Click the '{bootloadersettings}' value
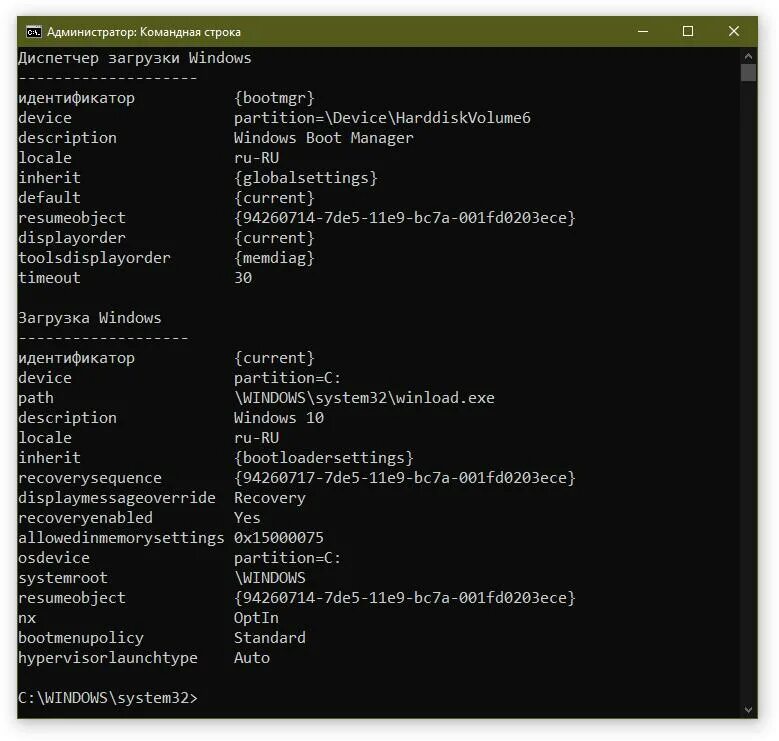This screenshot has height=741, width=779. (323, 458)
